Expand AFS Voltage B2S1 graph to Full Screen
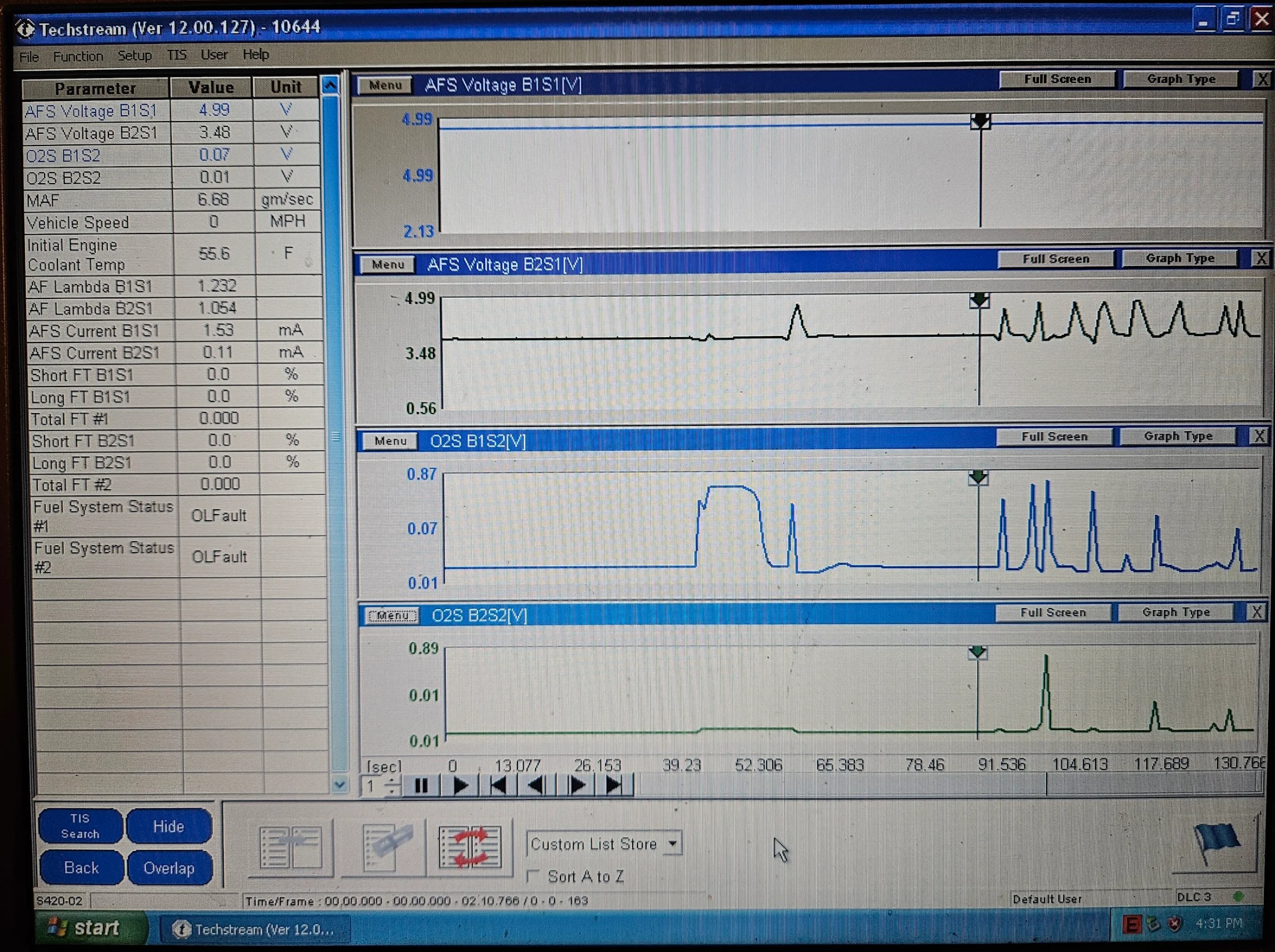This screenshot has width=1275, height=952. (1055, 259)
